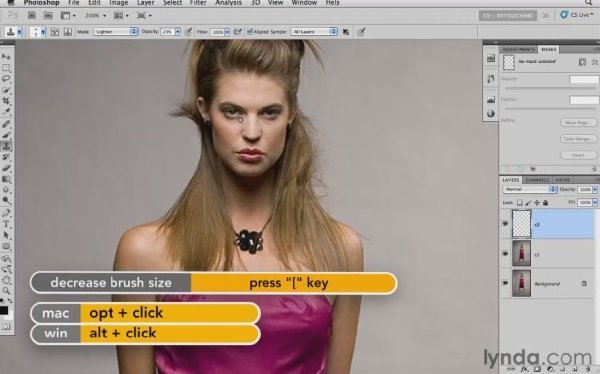
Task: Add a vector mask in Masks panel
Action: pos(594,62)
